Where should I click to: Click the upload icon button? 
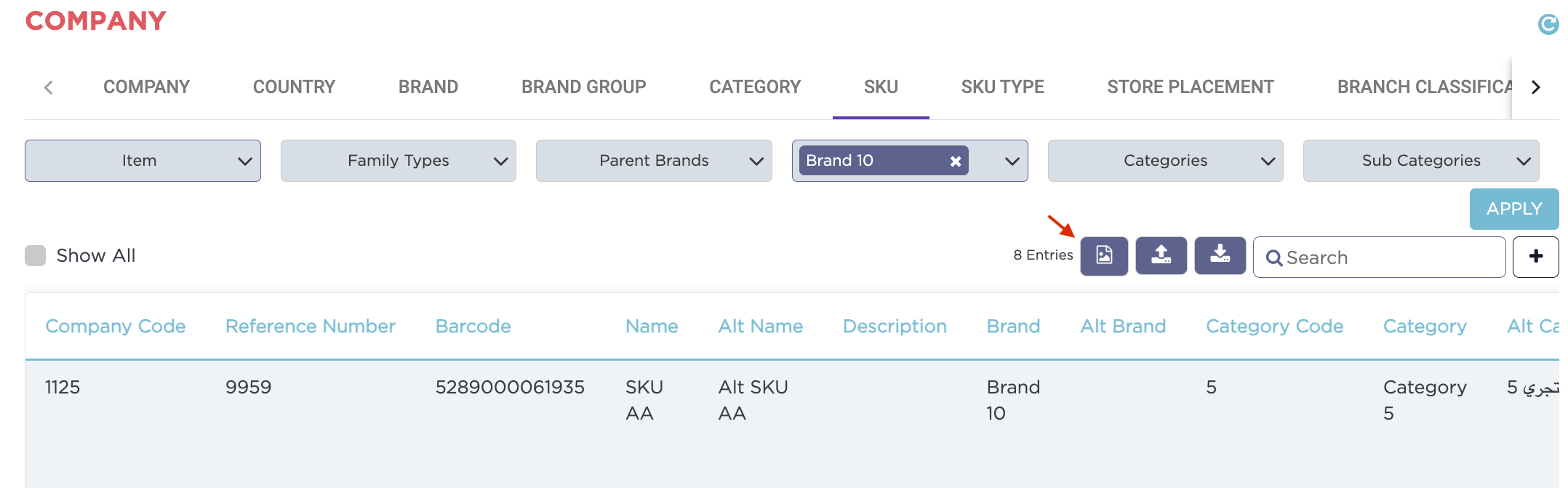pyautogui.click(x=1161, y=255)
